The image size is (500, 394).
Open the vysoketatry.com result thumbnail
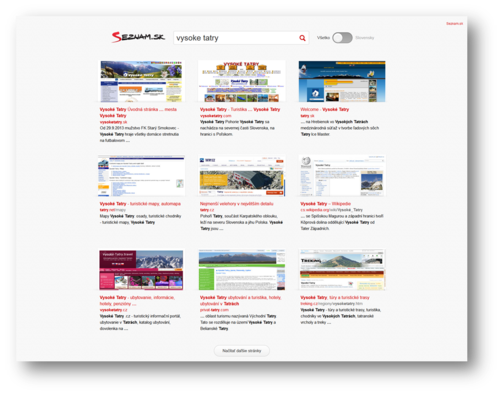[x=242, y=81]
